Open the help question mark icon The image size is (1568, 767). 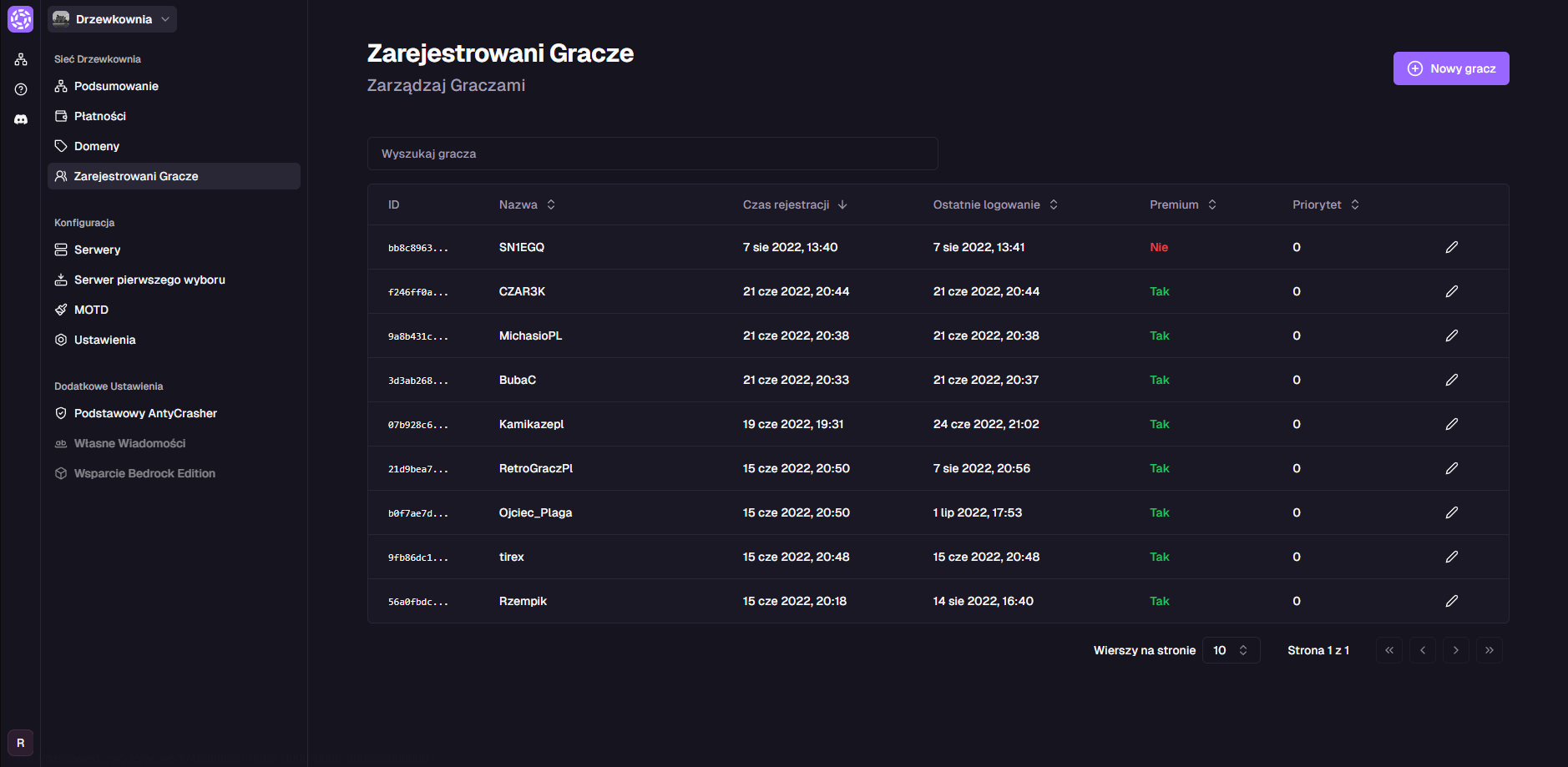point(21,89)
